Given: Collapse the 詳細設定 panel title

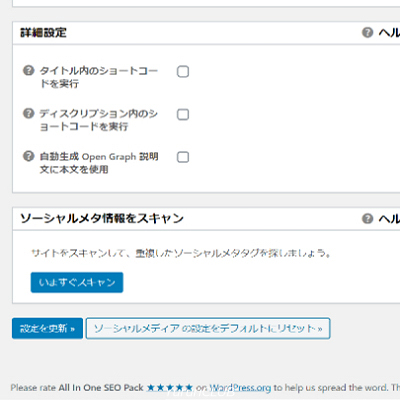Looking at the screenshot, I should (x=43, y=33).
